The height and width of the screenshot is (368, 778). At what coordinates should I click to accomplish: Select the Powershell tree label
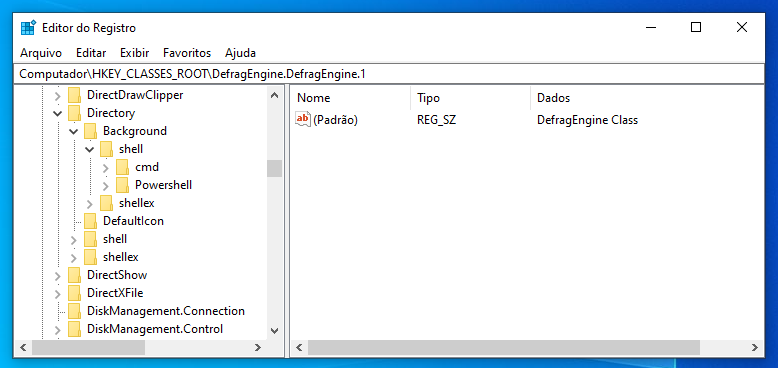click(163, 185)
